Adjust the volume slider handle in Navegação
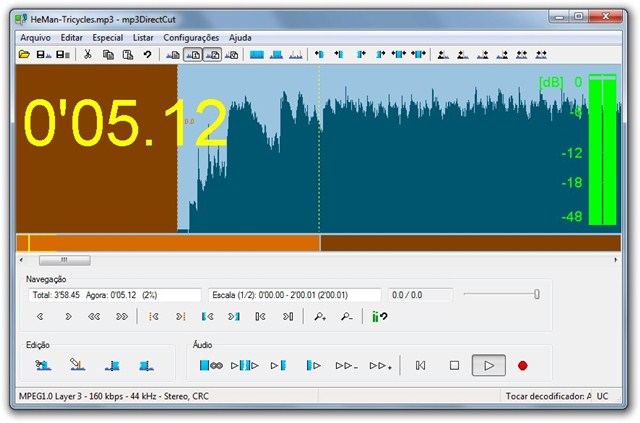This screenshot has height=423, width=640. (x=537, y=294)
